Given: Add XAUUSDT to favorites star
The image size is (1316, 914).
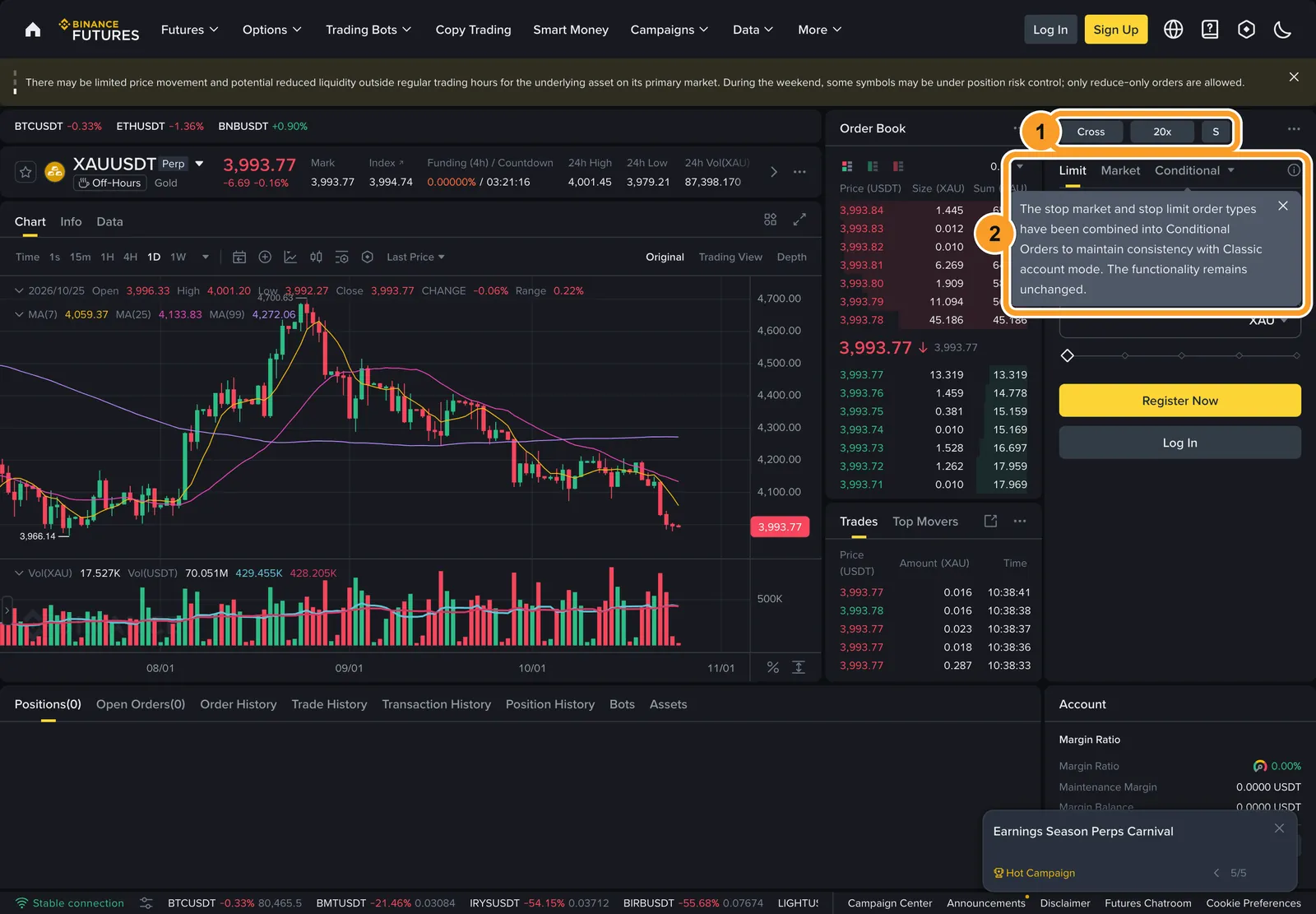Looking at the screenshot, I should pos(25,172).
